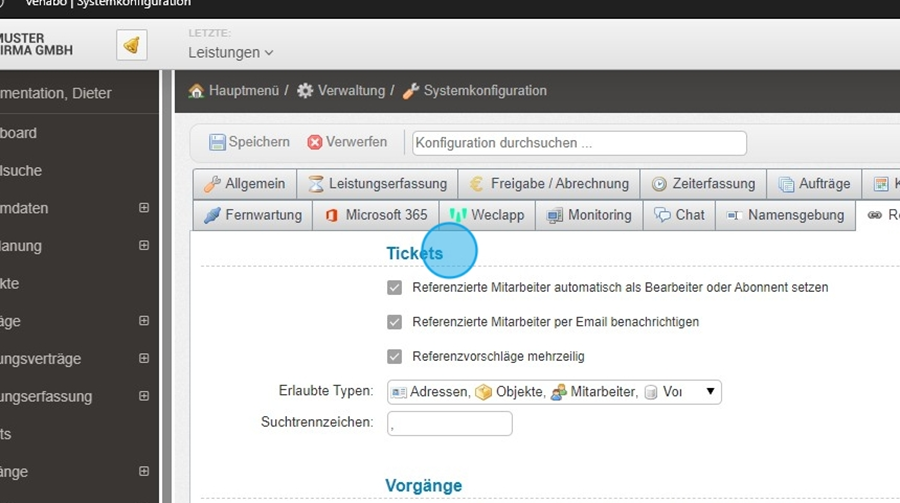The height and width of the screenshot is (503, 900).
Task: Click the Hauptmenü home icon
Action: (x=197, y=91)
